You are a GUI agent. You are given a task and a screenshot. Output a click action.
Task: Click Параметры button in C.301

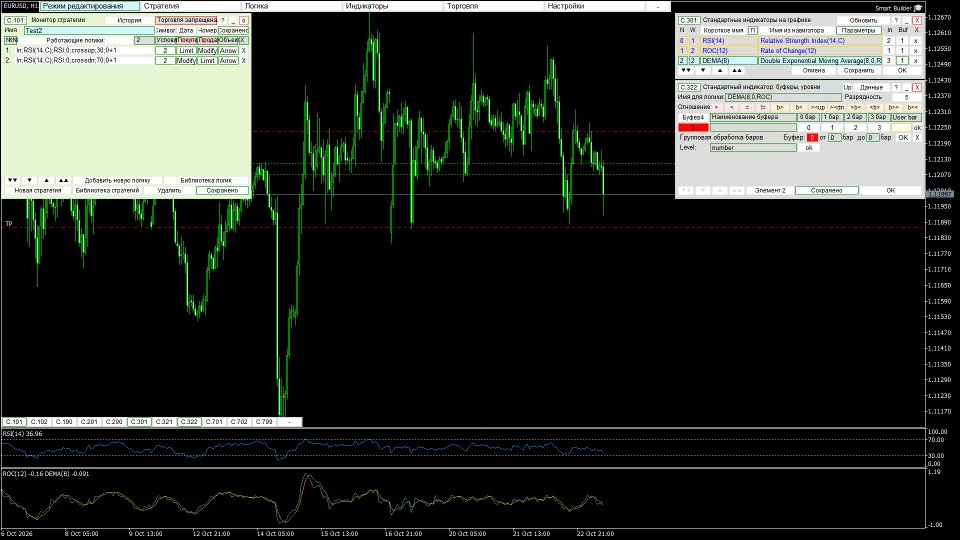[858, 30]
